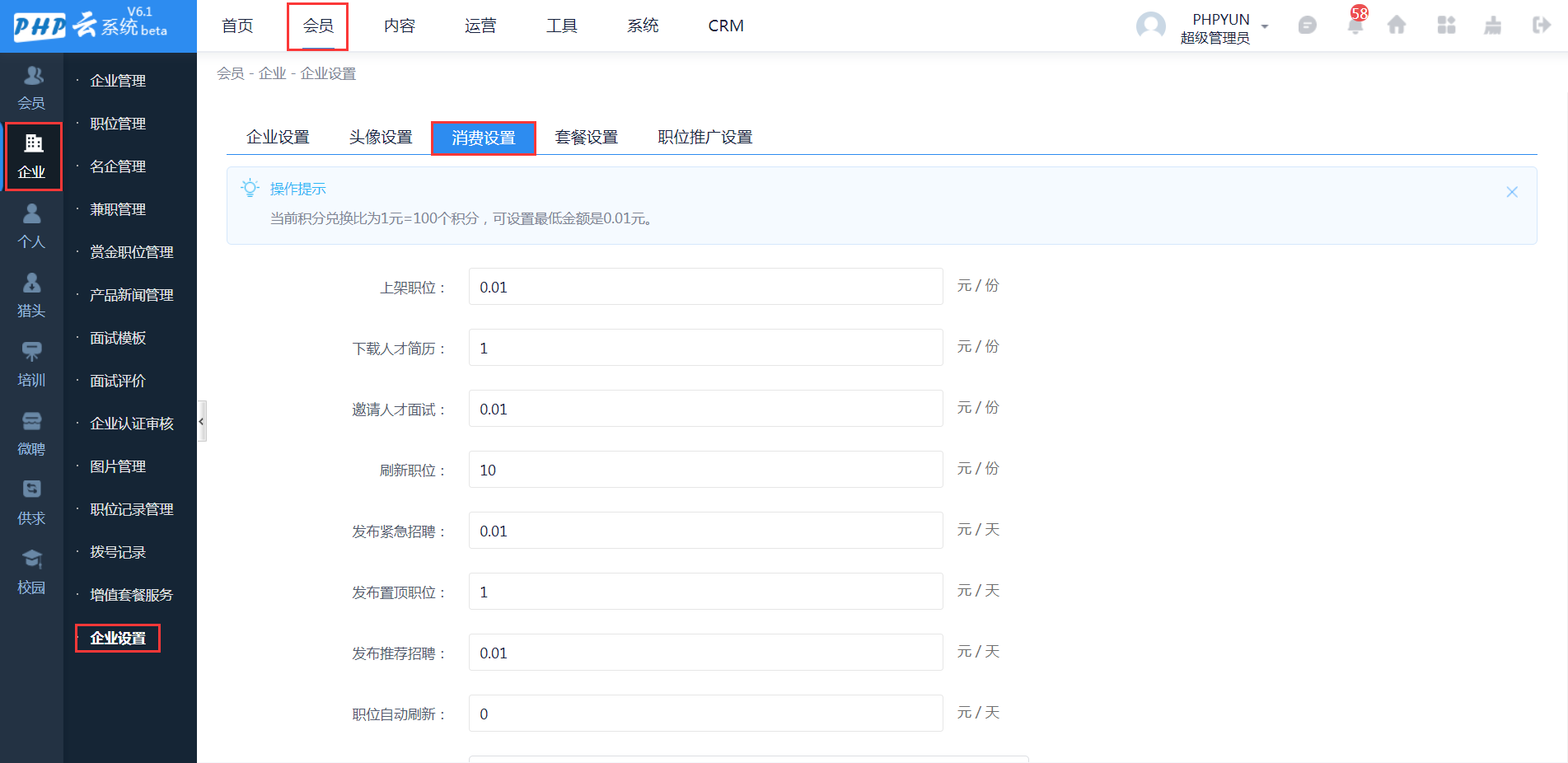
Task: Open 面试模板 in the submenu
Action: pos(118,338)
